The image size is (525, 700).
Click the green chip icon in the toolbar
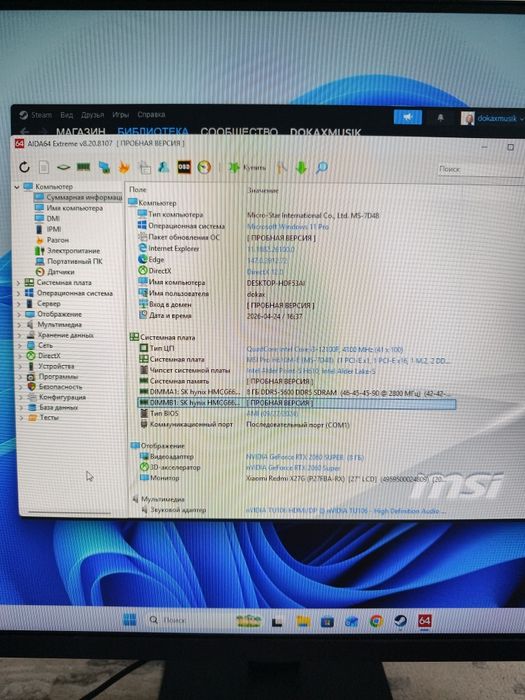tap(63, 167)
